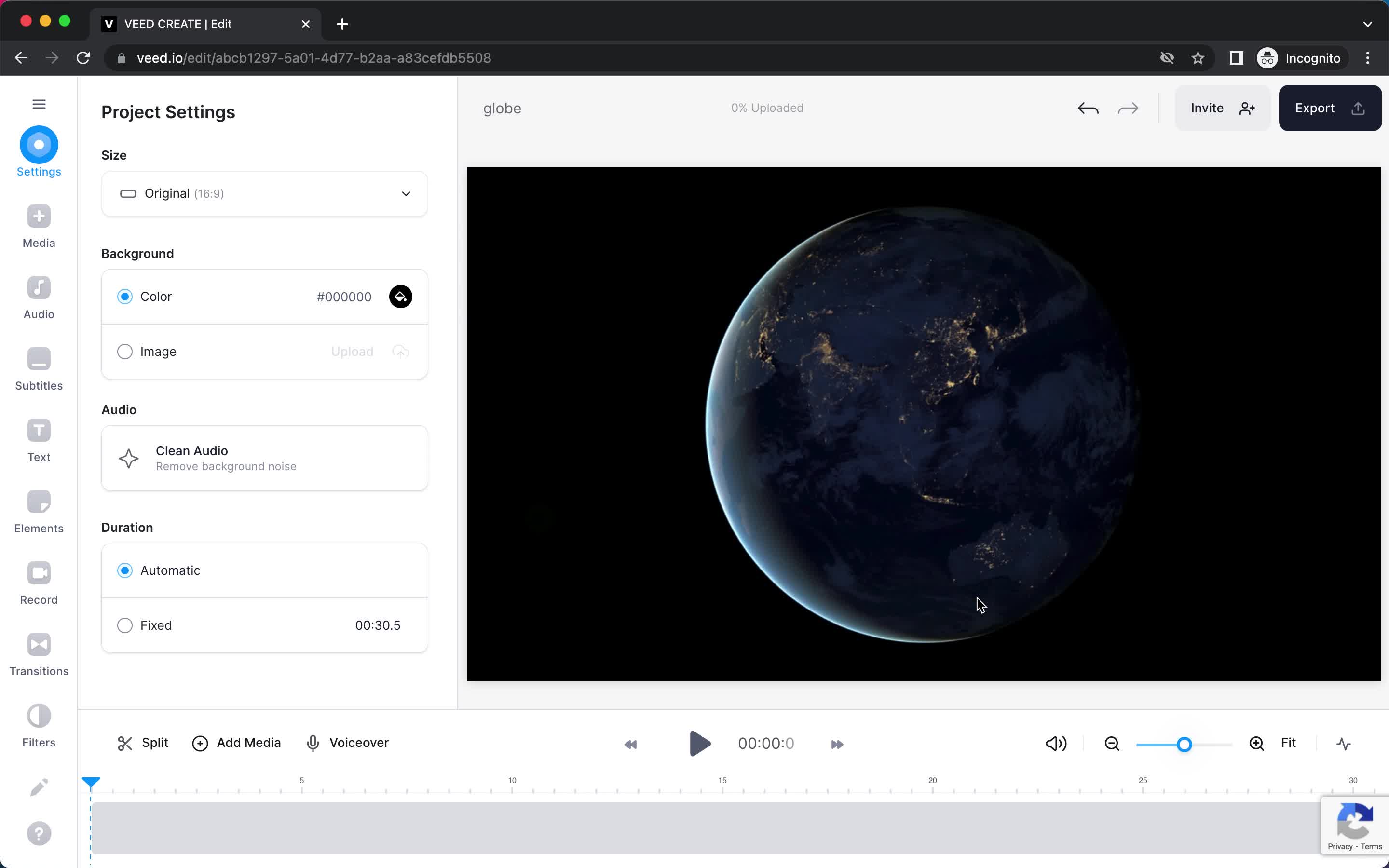Click the Clean Audio option
This screenshot has width=1389, height=868.
point(264,458)
